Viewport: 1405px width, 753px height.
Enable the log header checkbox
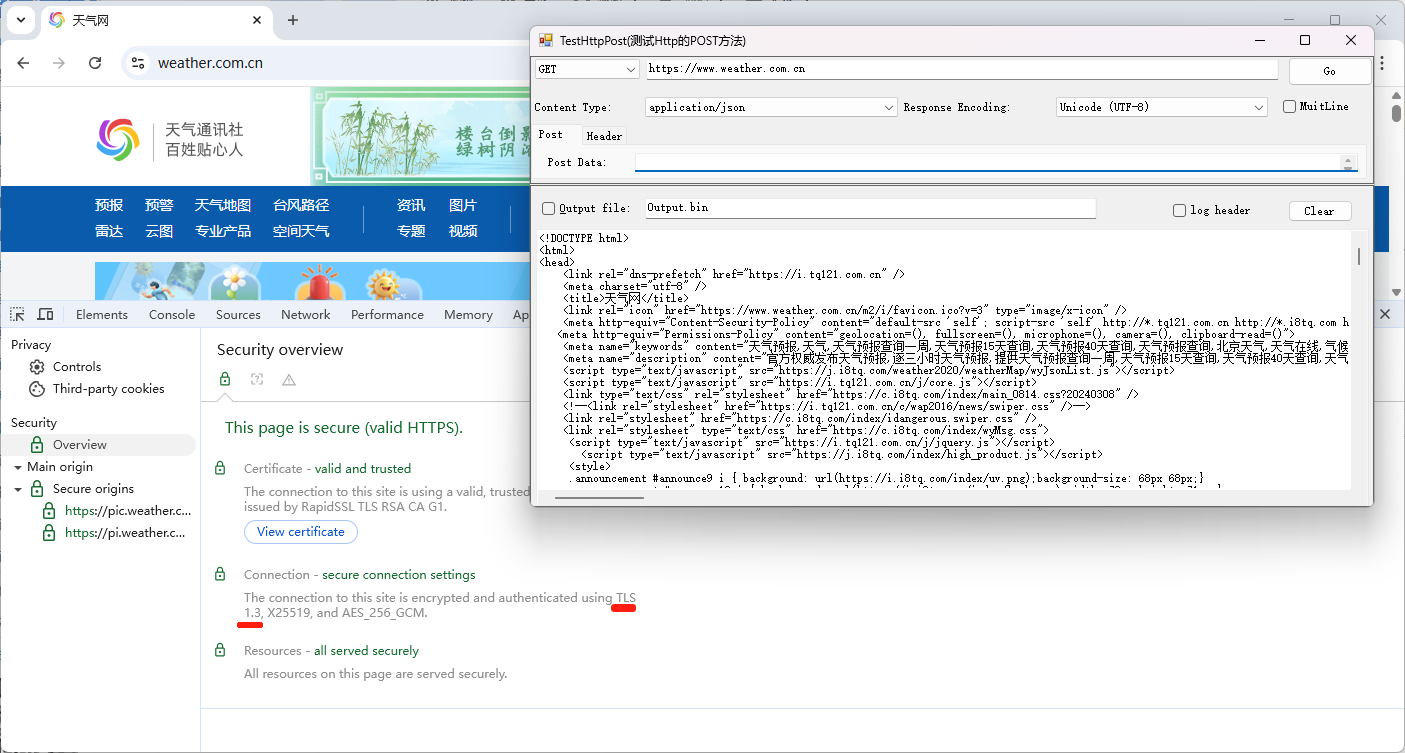(x=1179, y=210)
